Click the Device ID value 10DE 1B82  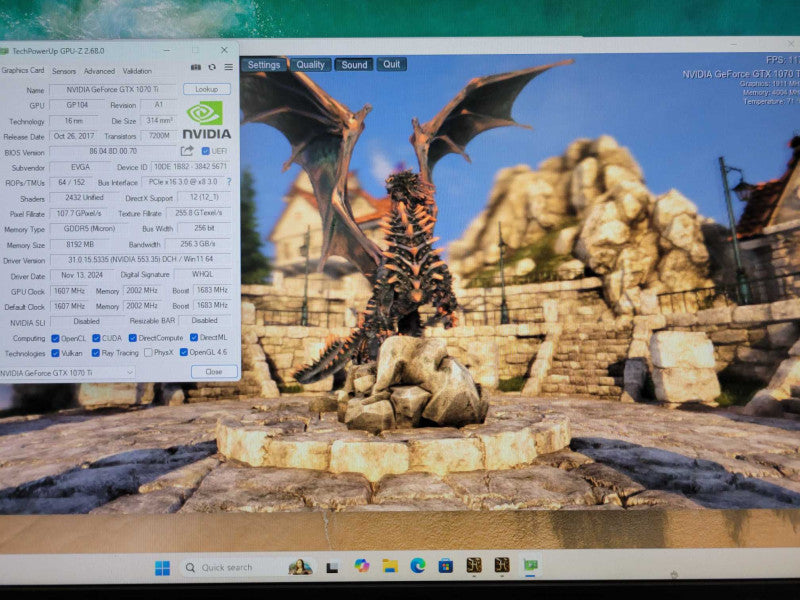(190, 167)
